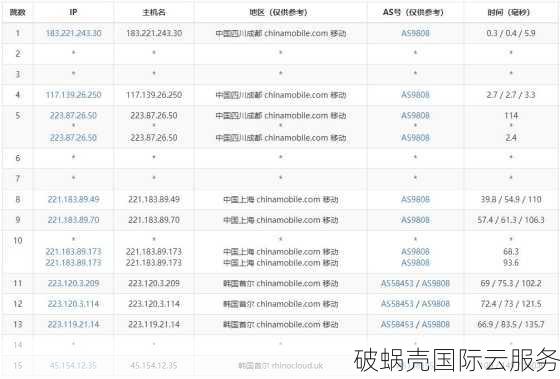Image resolution: width=560 pixels, height=379 pixels.
Task: Select the 中国四川成都 region cell in hop 1
Action: (x=281, y=33)
